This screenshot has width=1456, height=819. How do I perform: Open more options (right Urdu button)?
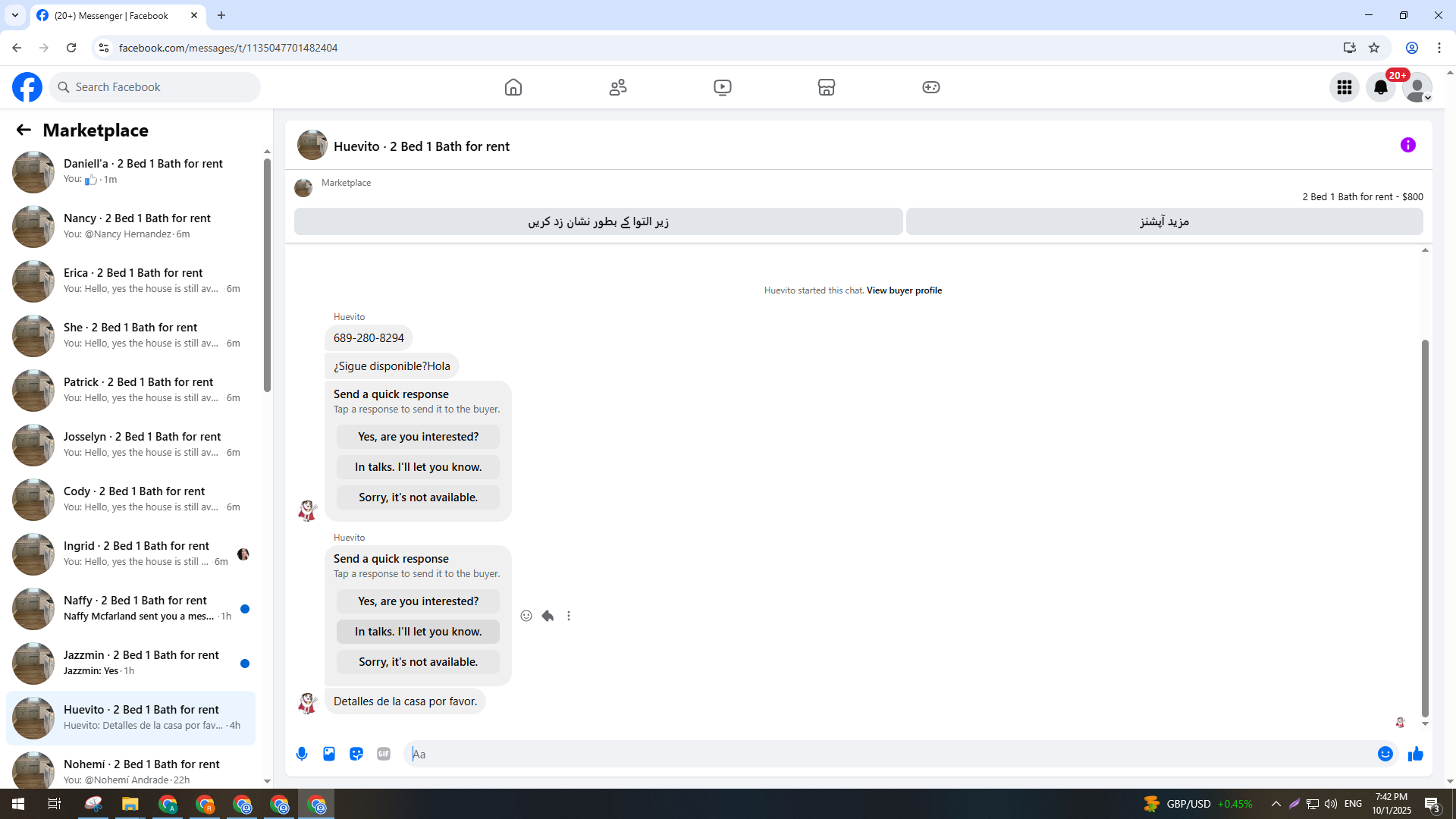(x=1164, y=221)
